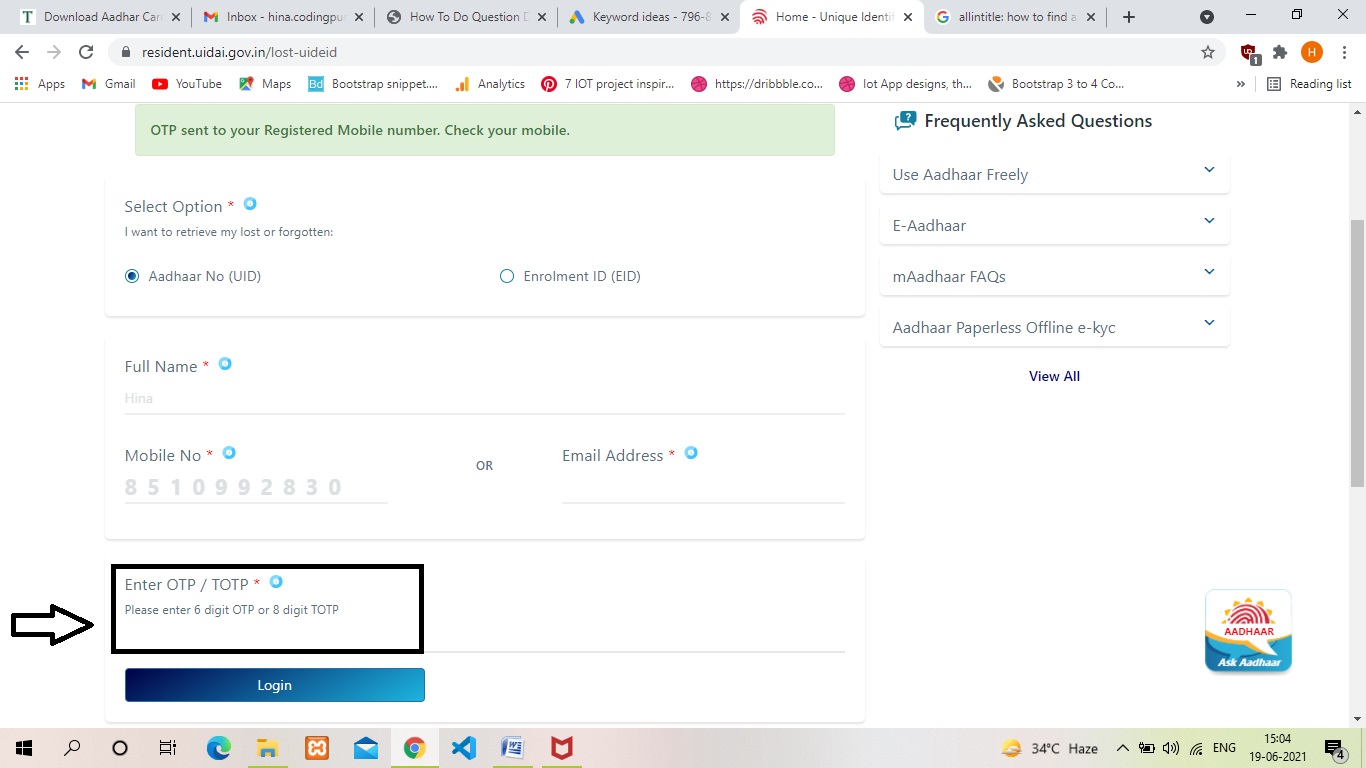The width and height of the screenshot is (1366, 768).
Task: Open the Ask Aadhaar chatbot
Action: (1247, 630)
